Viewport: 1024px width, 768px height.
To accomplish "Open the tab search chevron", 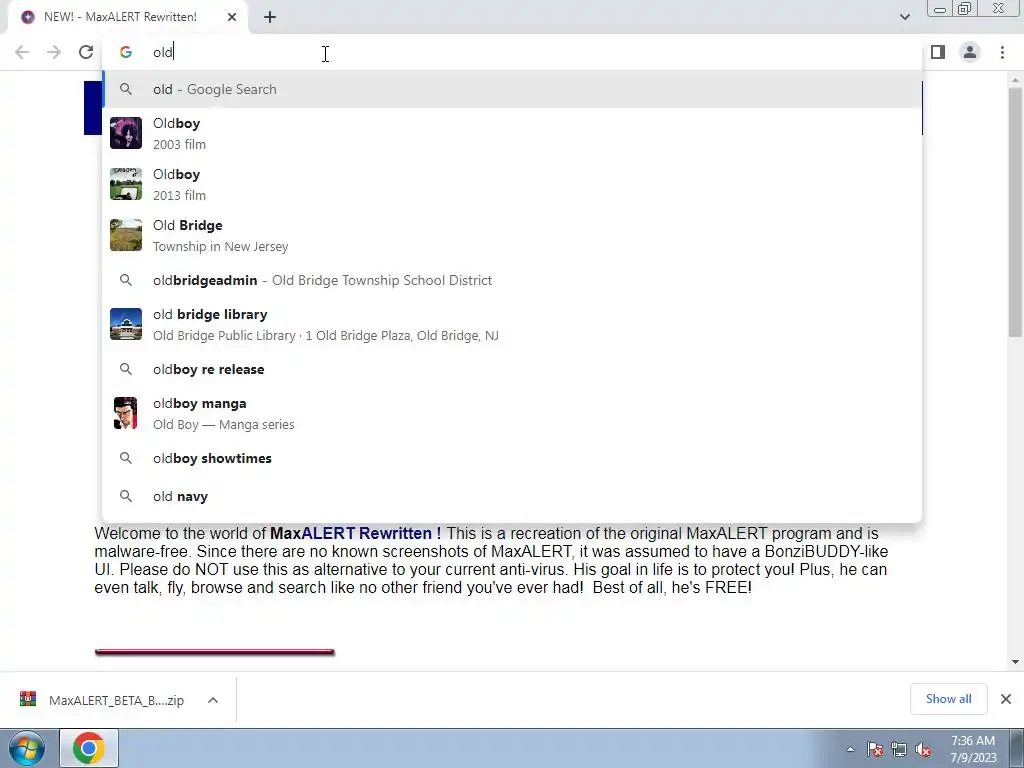I will coord(904,17).
